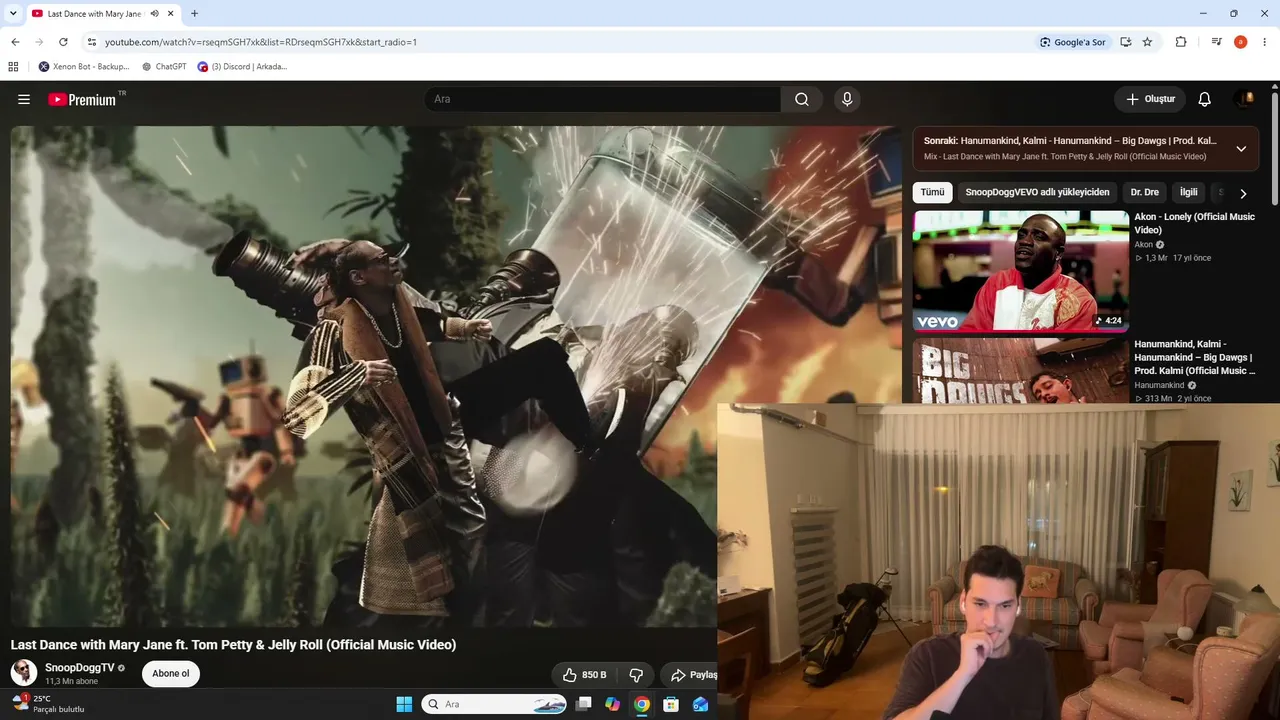The height and width of the screenshot is (720, 1280).
Task: Click the Akon Lonely video thumbnail
Action: 1021,270
